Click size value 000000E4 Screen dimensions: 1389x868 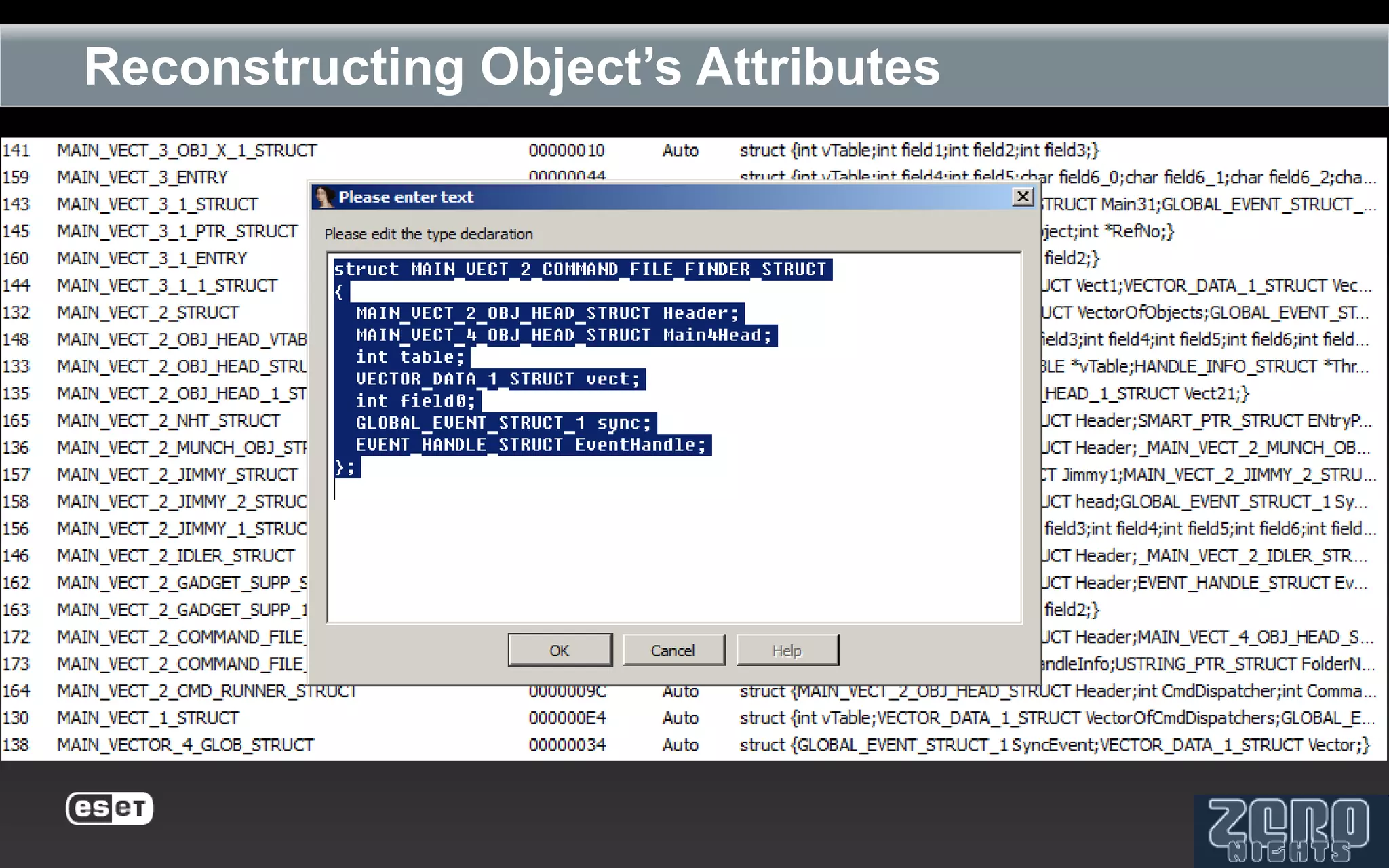pyautogui.click(x=567, y=717)
